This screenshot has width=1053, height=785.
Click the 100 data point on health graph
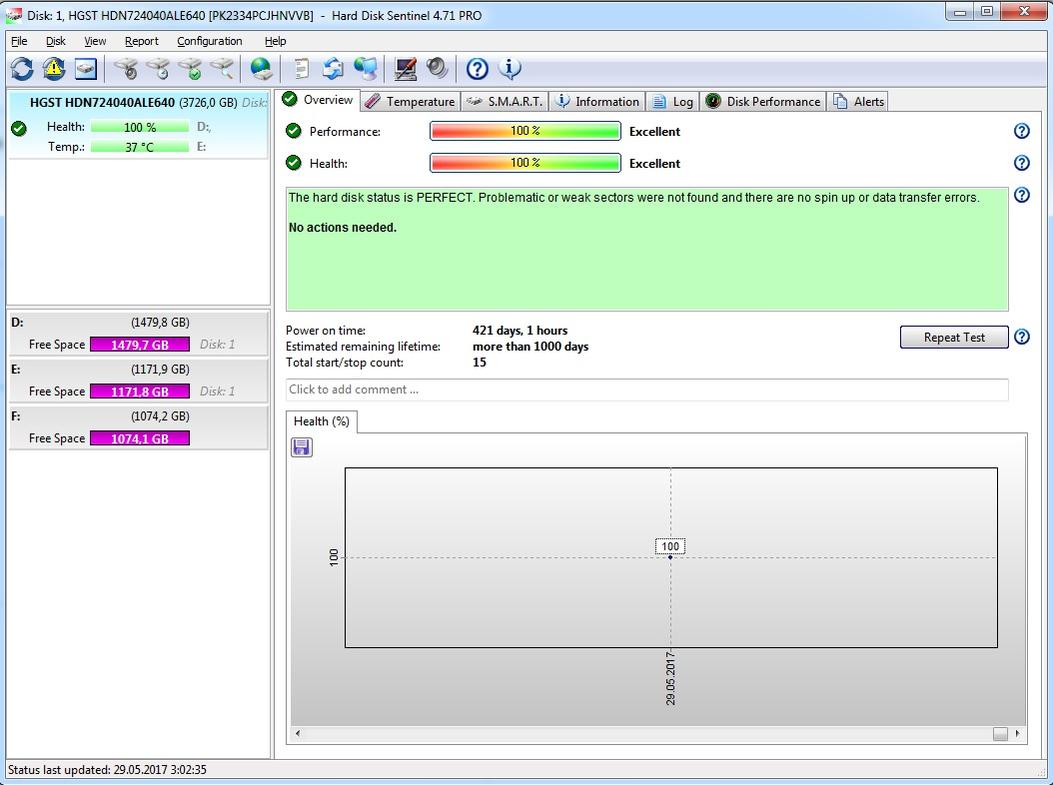(x=670, y=557)
